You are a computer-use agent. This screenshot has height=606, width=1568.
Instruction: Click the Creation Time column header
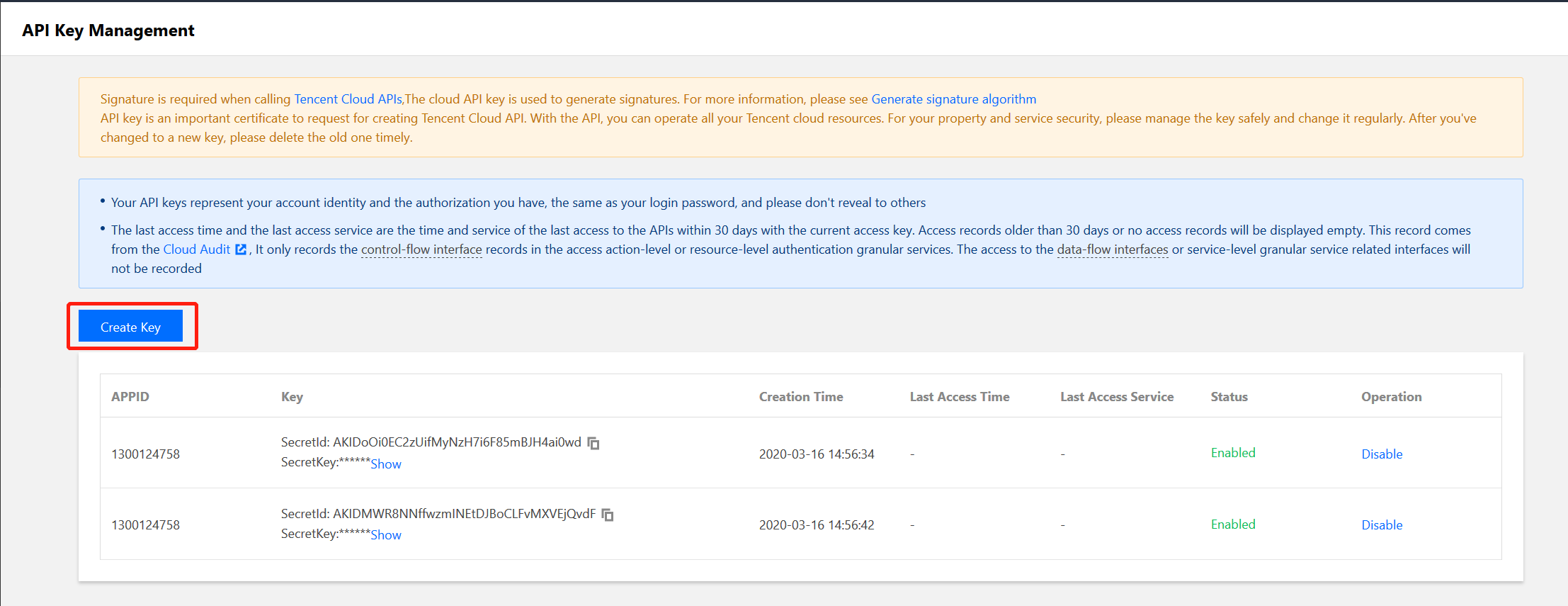(801, 397)
